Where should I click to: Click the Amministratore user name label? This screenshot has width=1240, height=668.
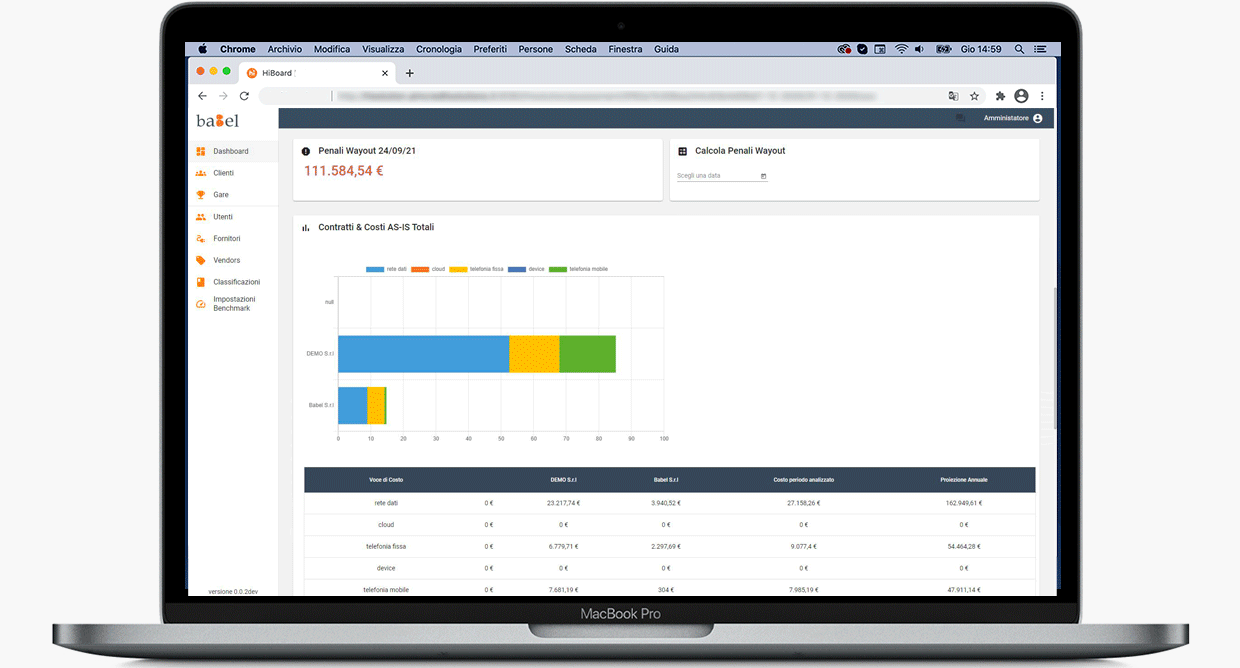(1006, 118)
